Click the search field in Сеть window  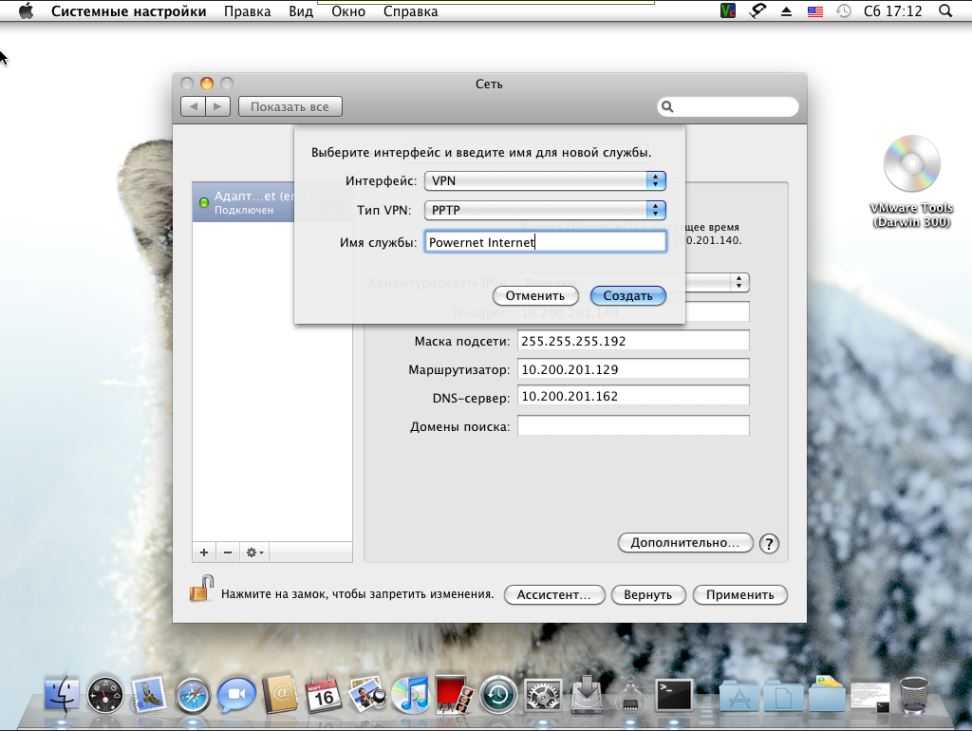728,107
